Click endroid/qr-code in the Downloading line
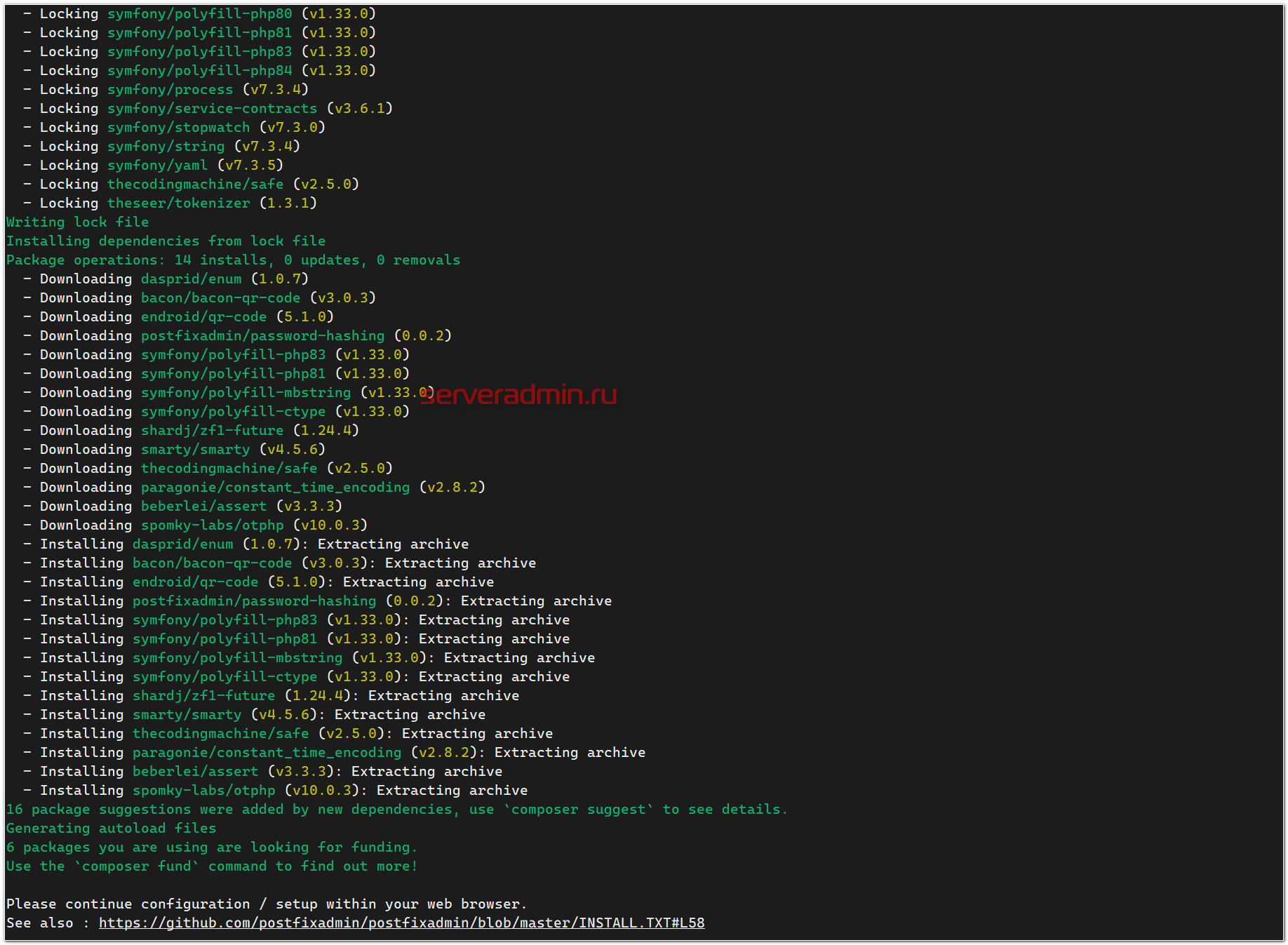Screen dimensions: 1288x945 pos(203,317)
